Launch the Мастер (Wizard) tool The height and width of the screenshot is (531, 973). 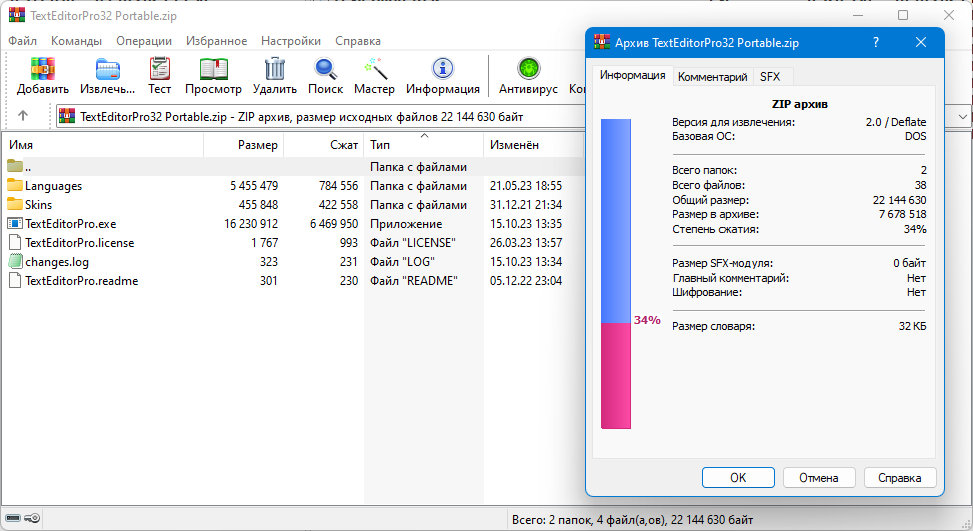(x=375, y=69)
